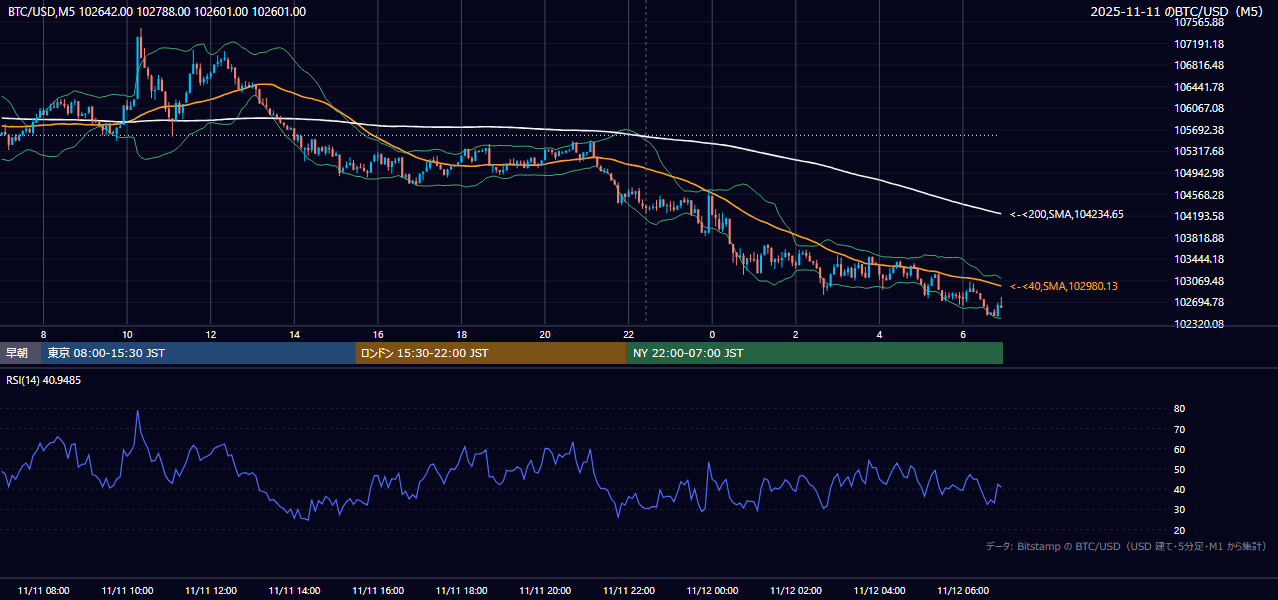
Task: Click the Bitstamp data source note
Action: 1126,546
